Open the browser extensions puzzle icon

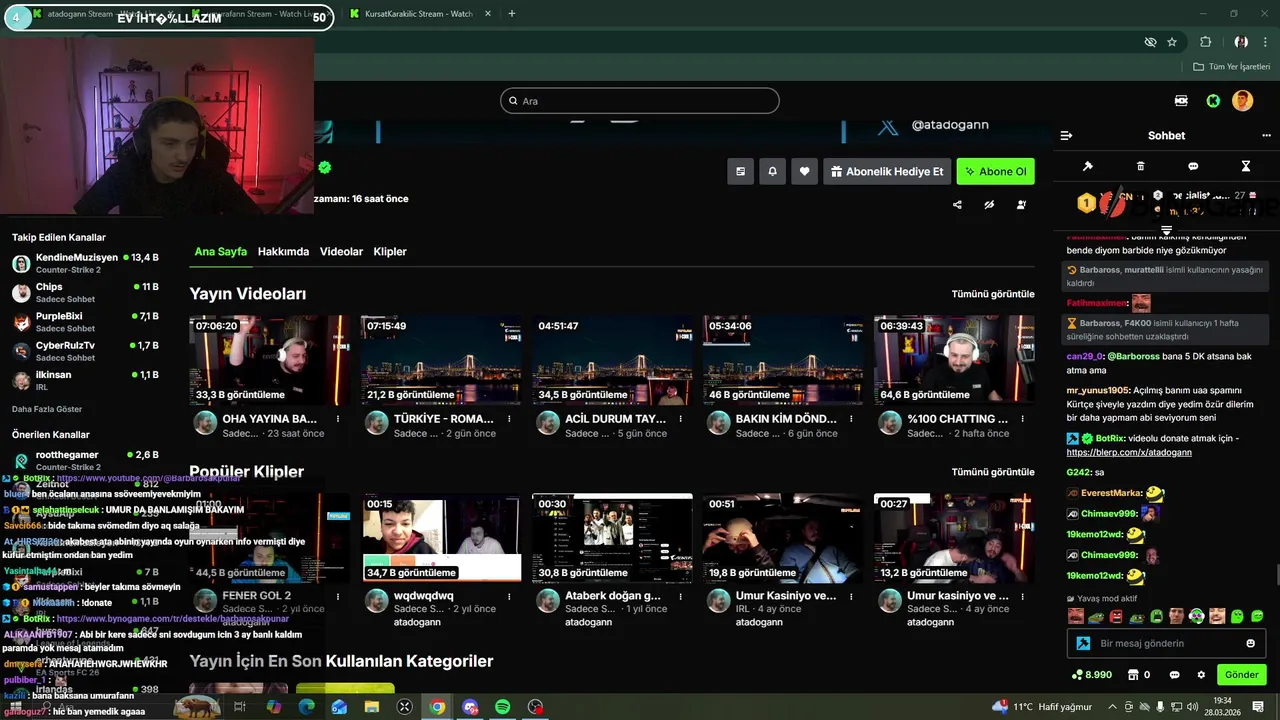click(x=1205, y=42)
